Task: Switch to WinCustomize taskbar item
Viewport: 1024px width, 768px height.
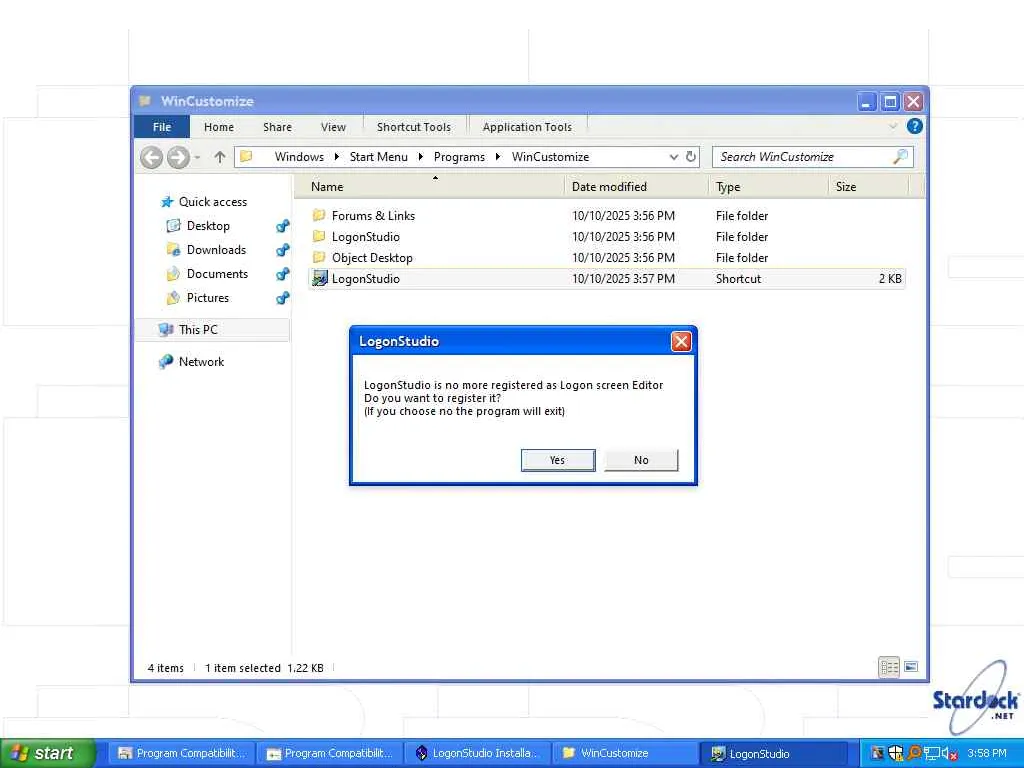Action: [x=626, y=754]
